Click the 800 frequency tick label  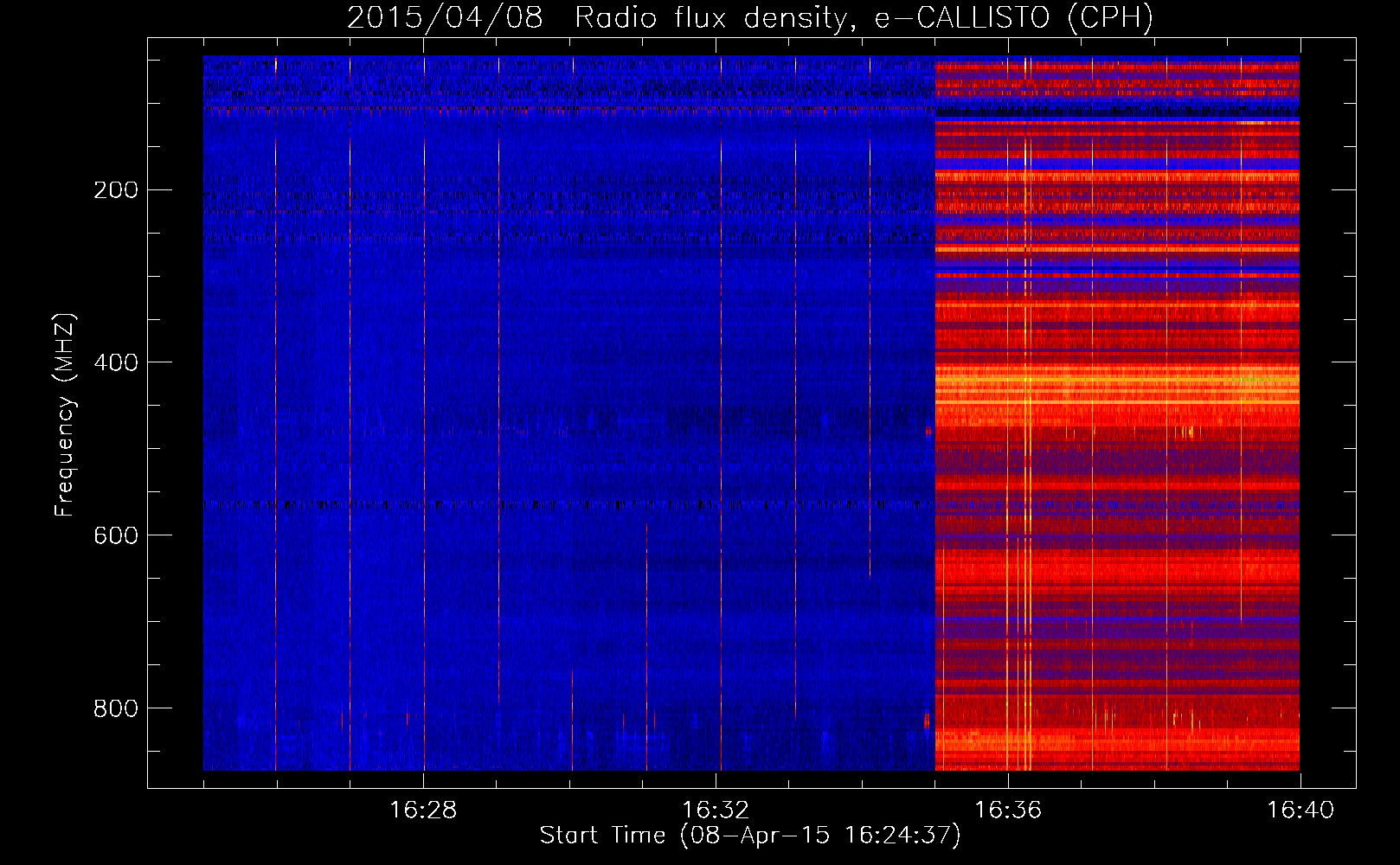(116, 708)
